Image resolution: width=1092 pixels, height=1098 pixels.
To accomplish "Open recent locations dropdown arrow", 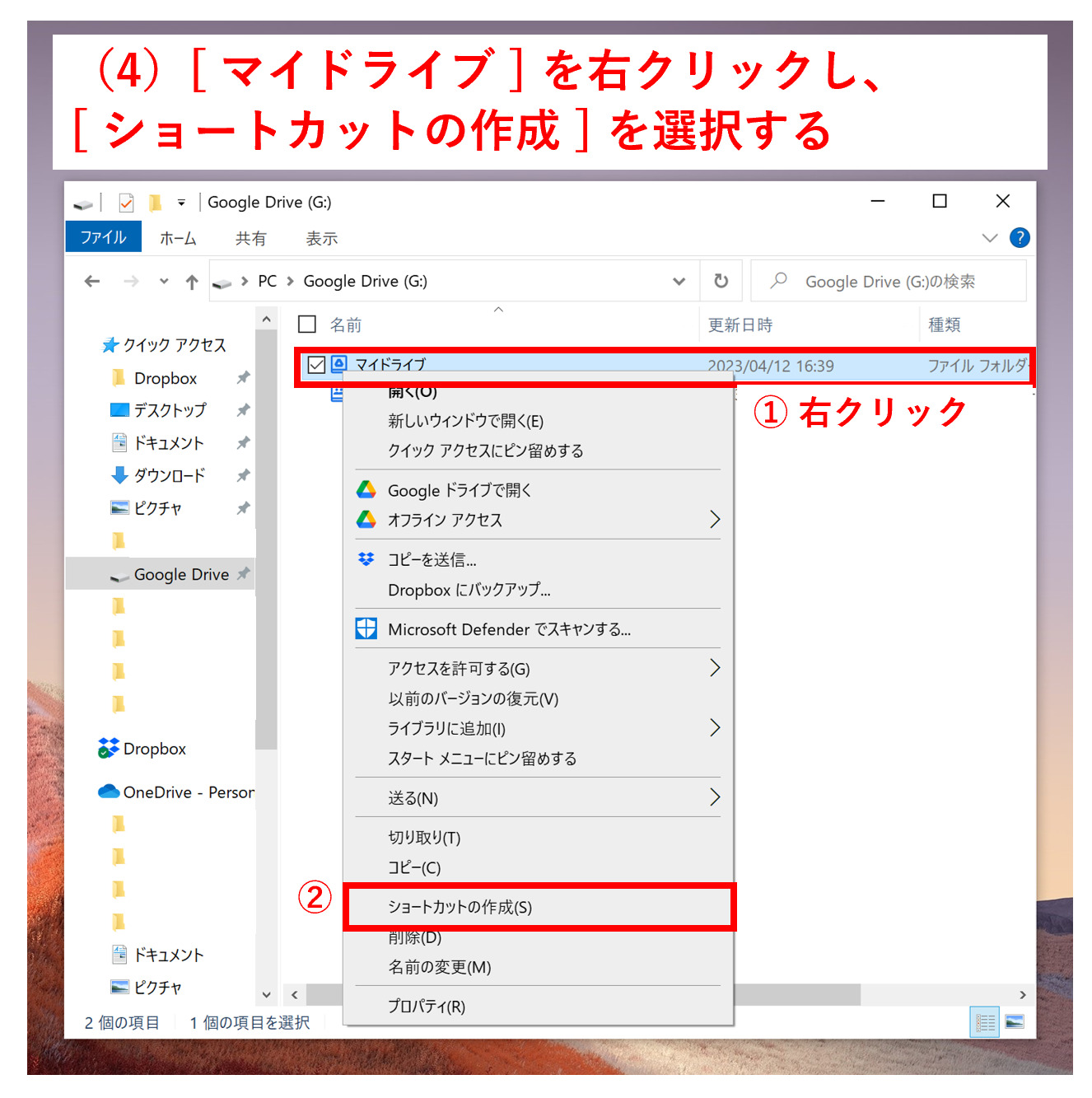I will click(x=164, y=282).
